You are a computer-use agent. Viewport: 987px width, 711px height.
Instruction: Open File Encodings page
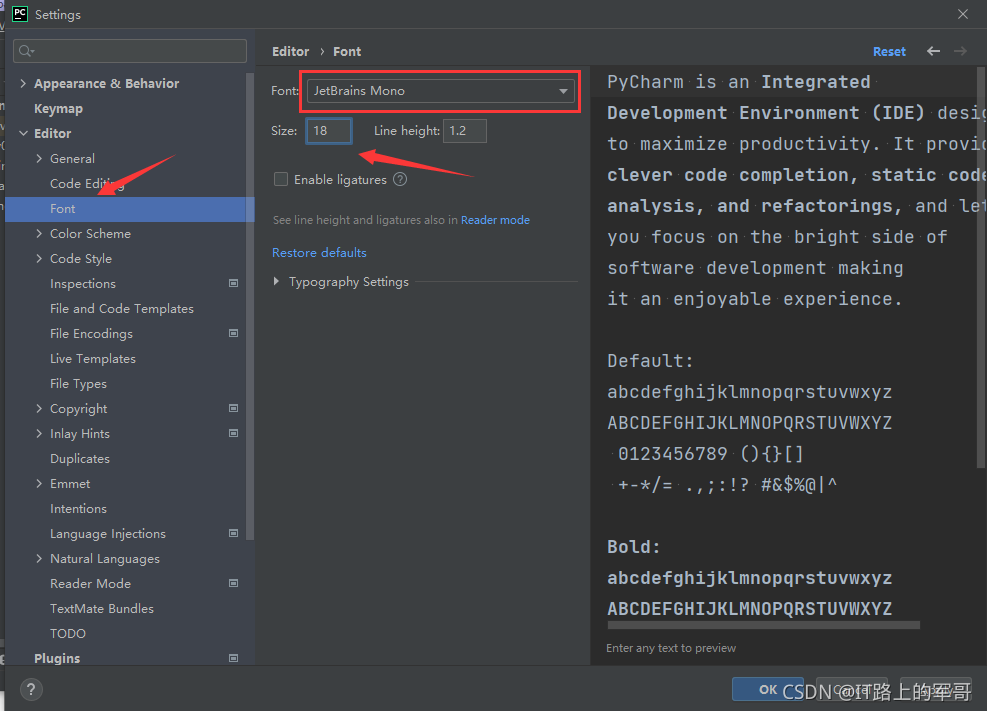tap(91, 333)
